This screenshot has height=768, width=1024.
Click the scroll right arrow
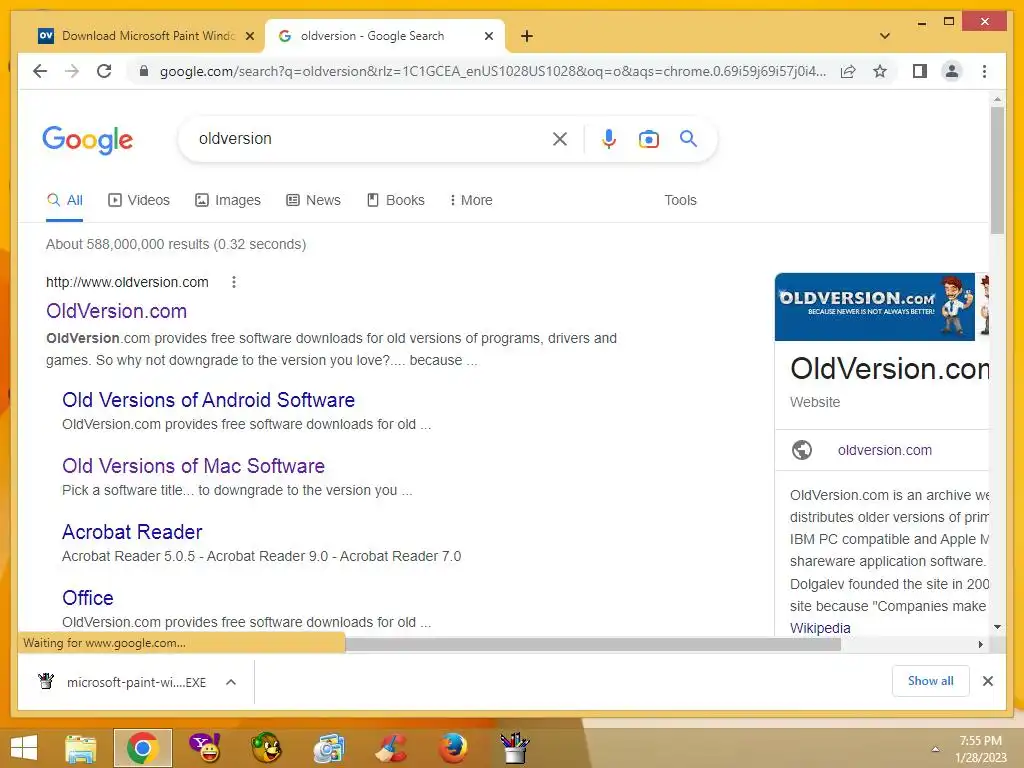(980, 645)
